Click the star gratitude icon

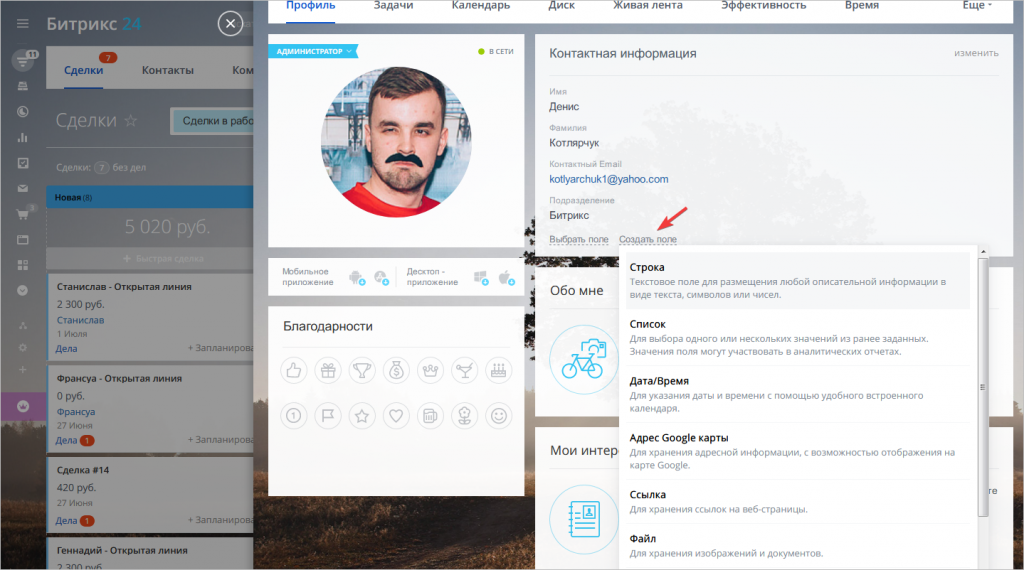pos(362,415)
